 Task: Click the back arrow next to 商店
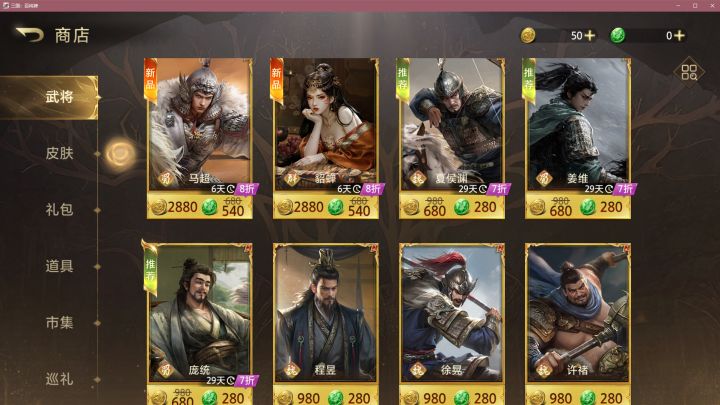tap(30, 35)
